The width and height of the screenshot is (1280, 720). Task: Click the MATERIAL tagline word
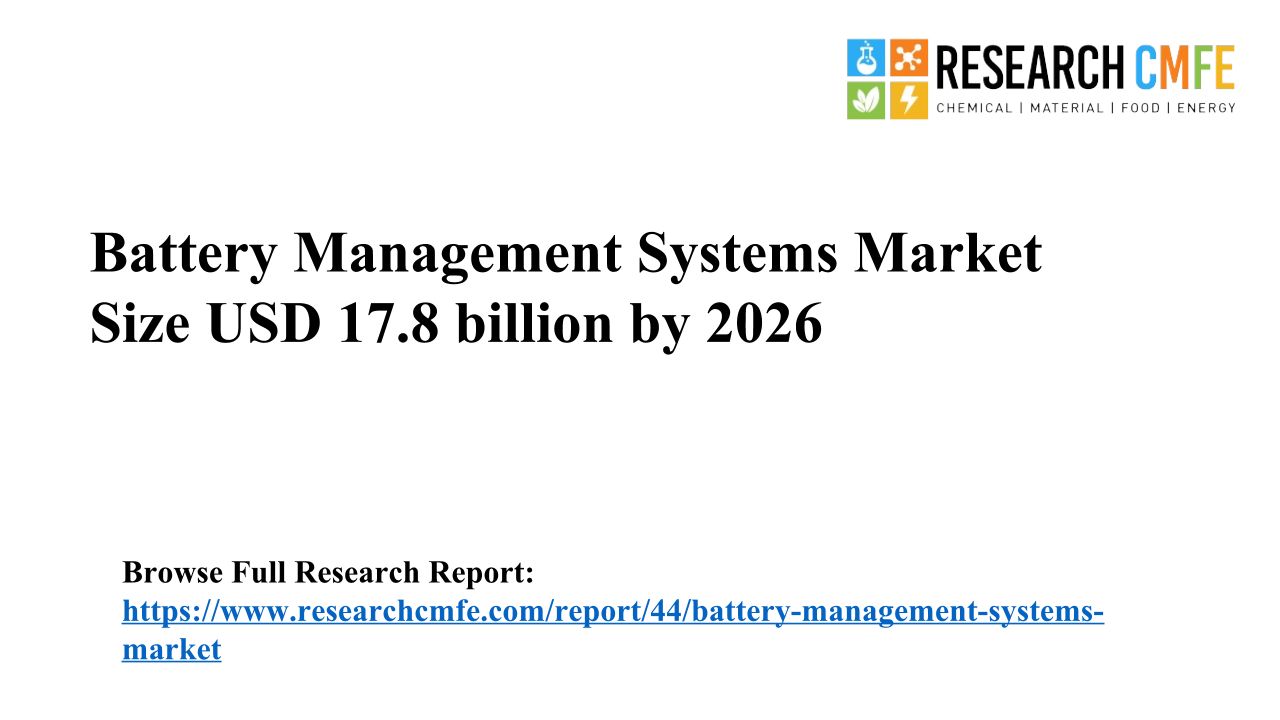point(1067,108)
